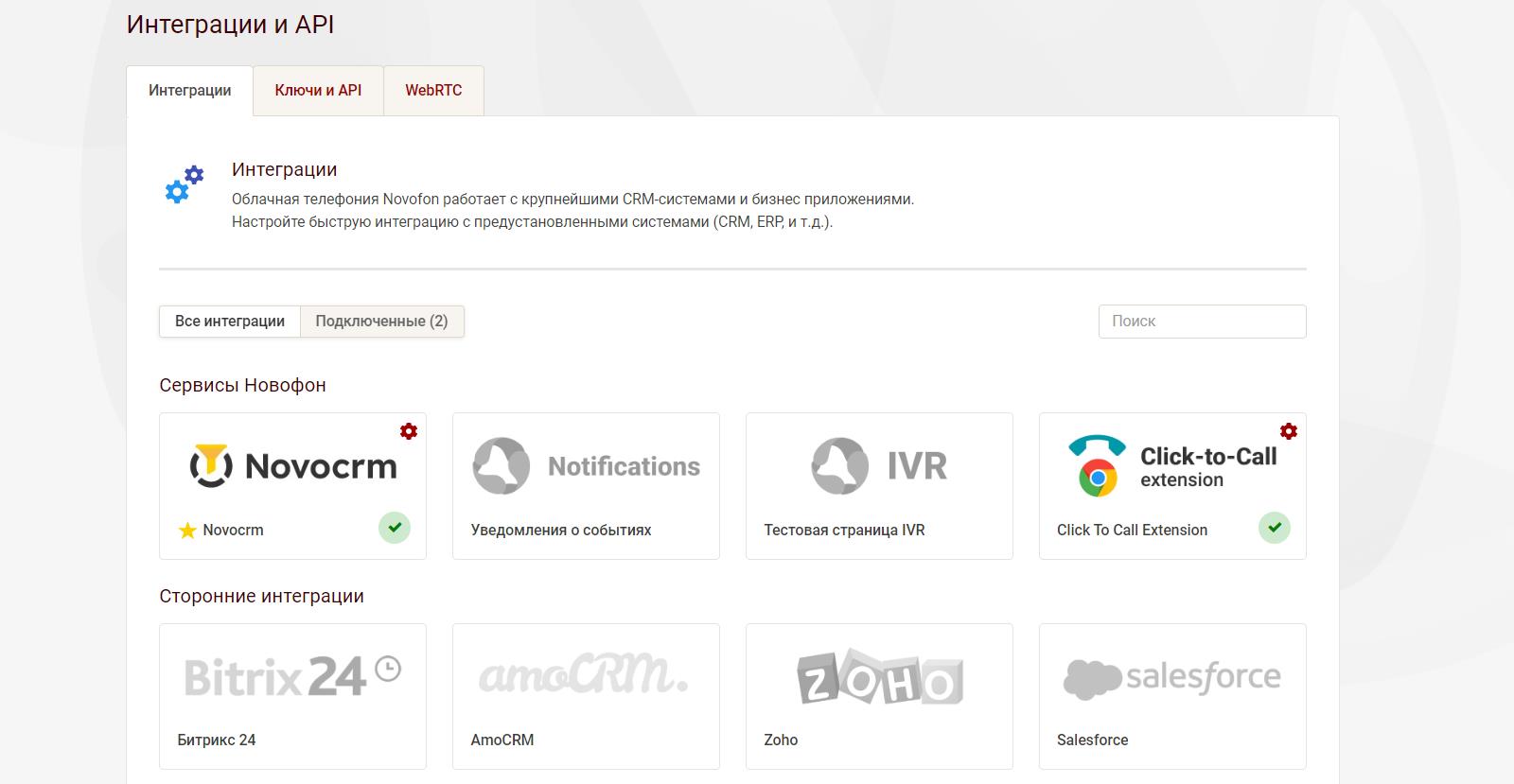Click the Novocrm yellow star icon
The width and height of the screenshot is (1514, 784).
(x=187, y=531)
